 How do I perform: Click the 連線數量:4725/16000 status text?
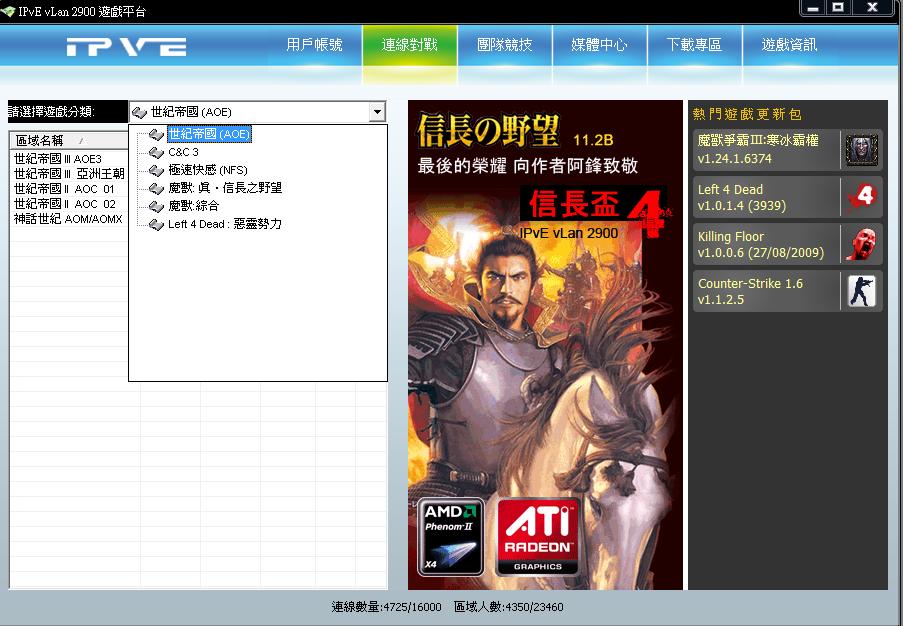[386, 606]
